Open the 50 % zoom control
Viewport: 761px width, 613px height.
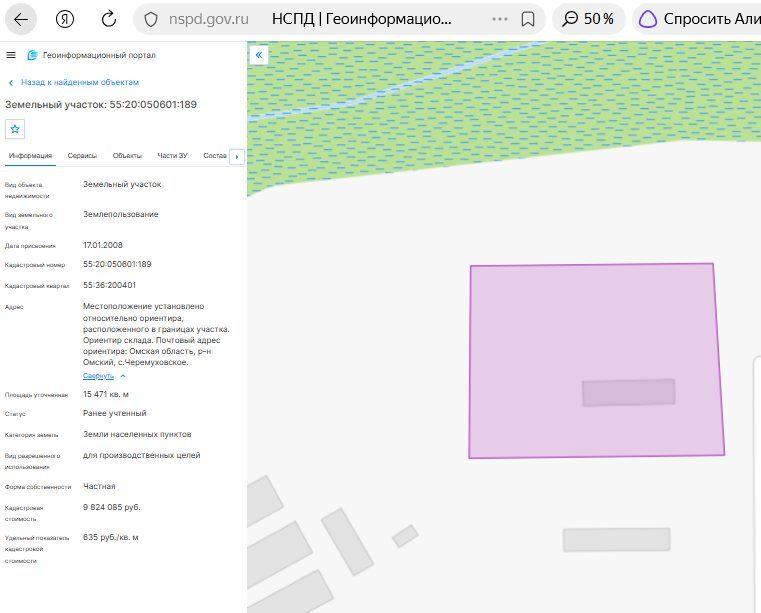point(588,19)
